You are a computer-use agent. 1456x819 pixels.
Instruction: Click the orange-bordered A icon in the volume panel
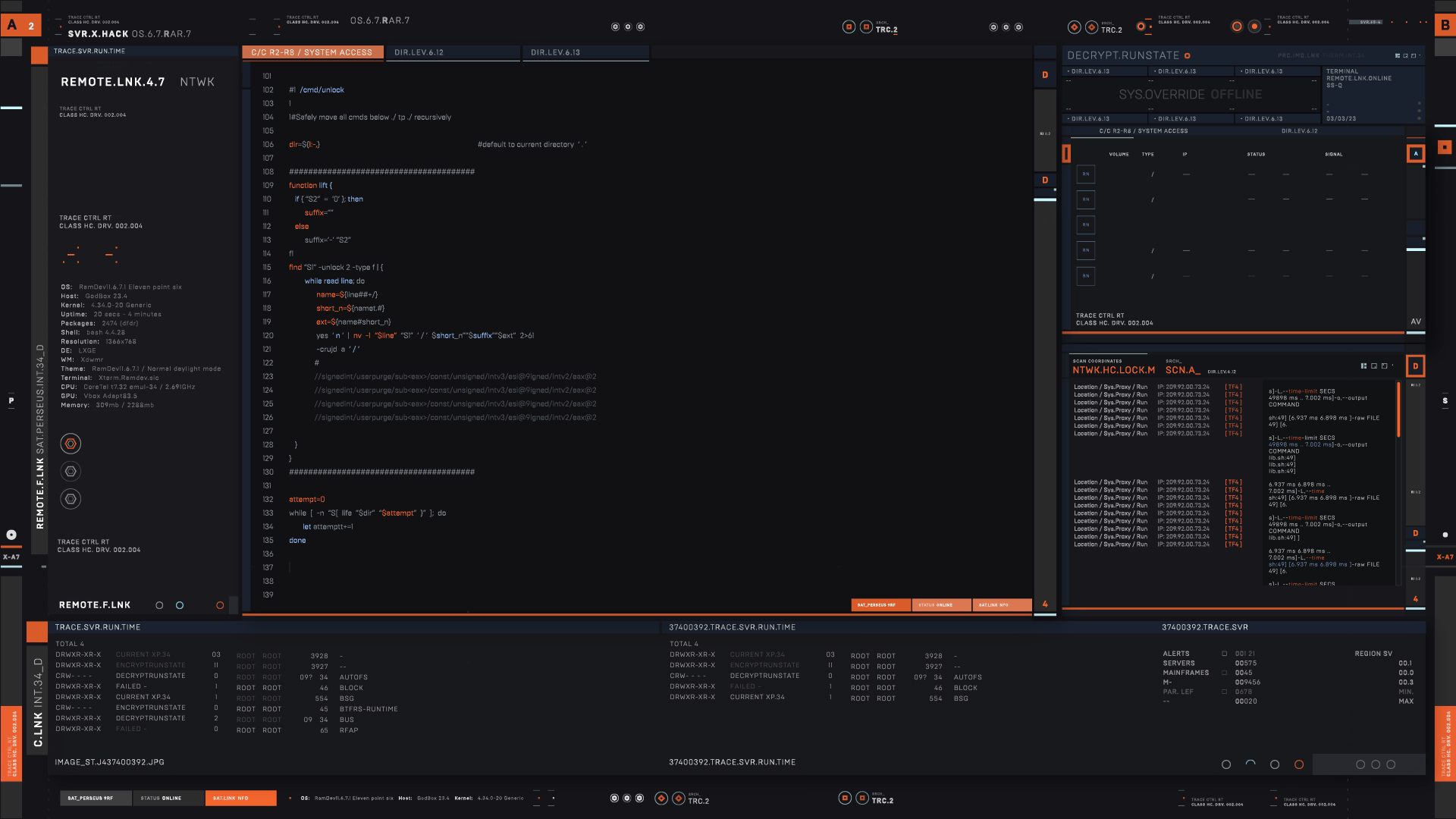tap(1416, 154)
